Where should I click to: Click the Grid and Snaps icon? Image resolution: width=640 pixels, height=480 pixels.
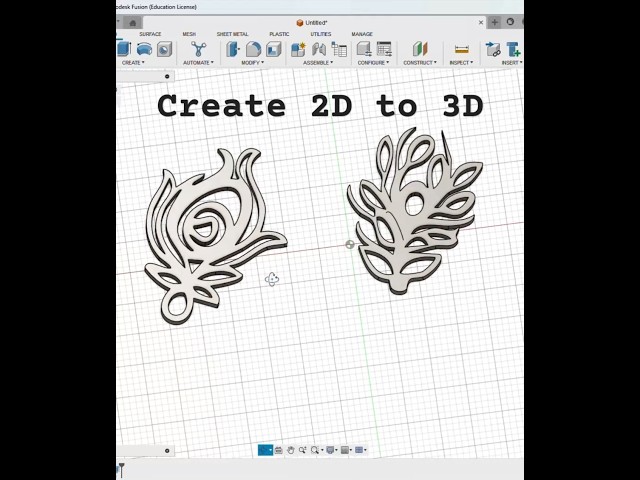coord(345,450)
